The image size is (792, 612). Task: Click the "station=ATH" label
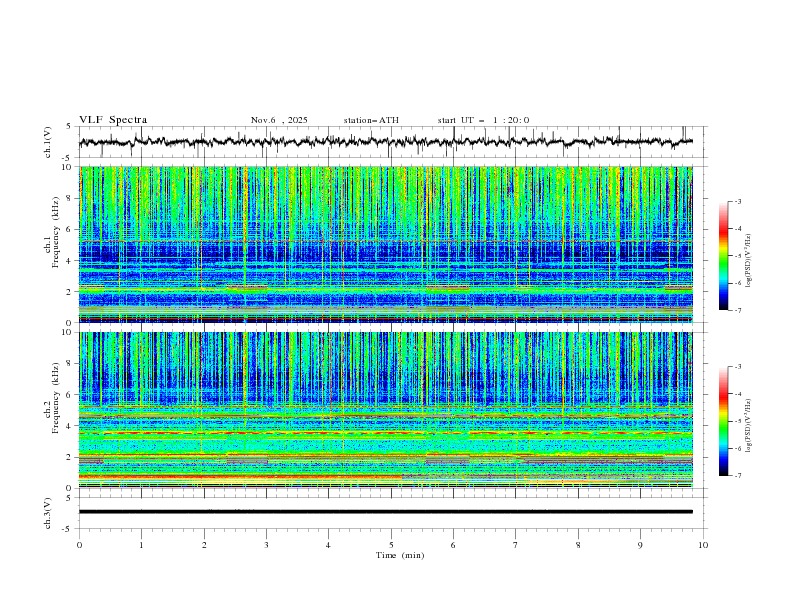click(371, 120)
